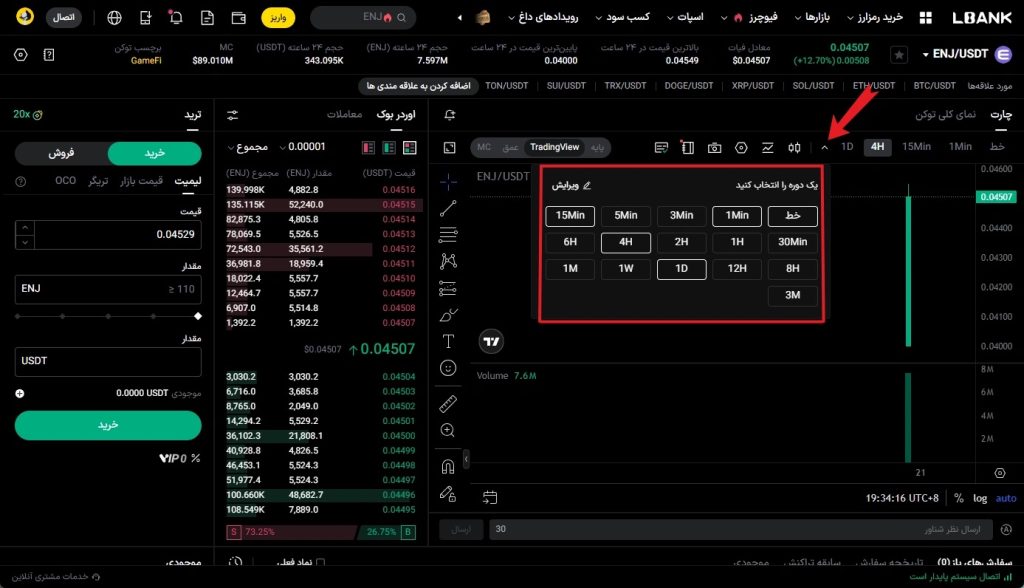Viewport: 1024px width, 588px height.
Task: Add ENJ/USDT to favorites with star
Action: (x=899, y=55)
